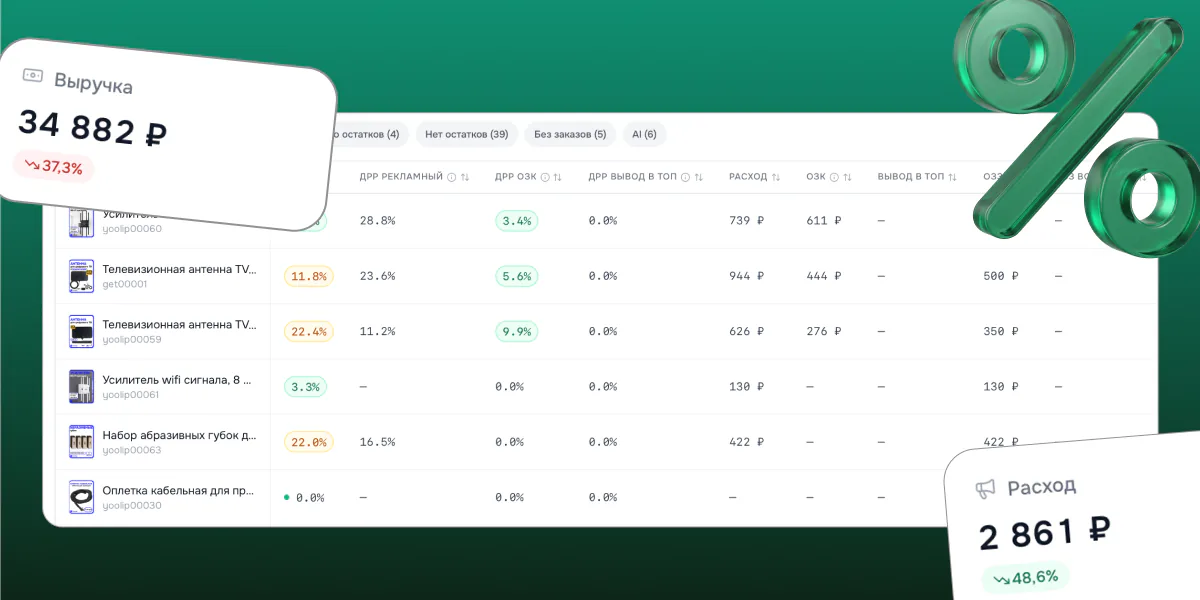
Task: Click the 22.4% orange badge
Action: point(309,331)
